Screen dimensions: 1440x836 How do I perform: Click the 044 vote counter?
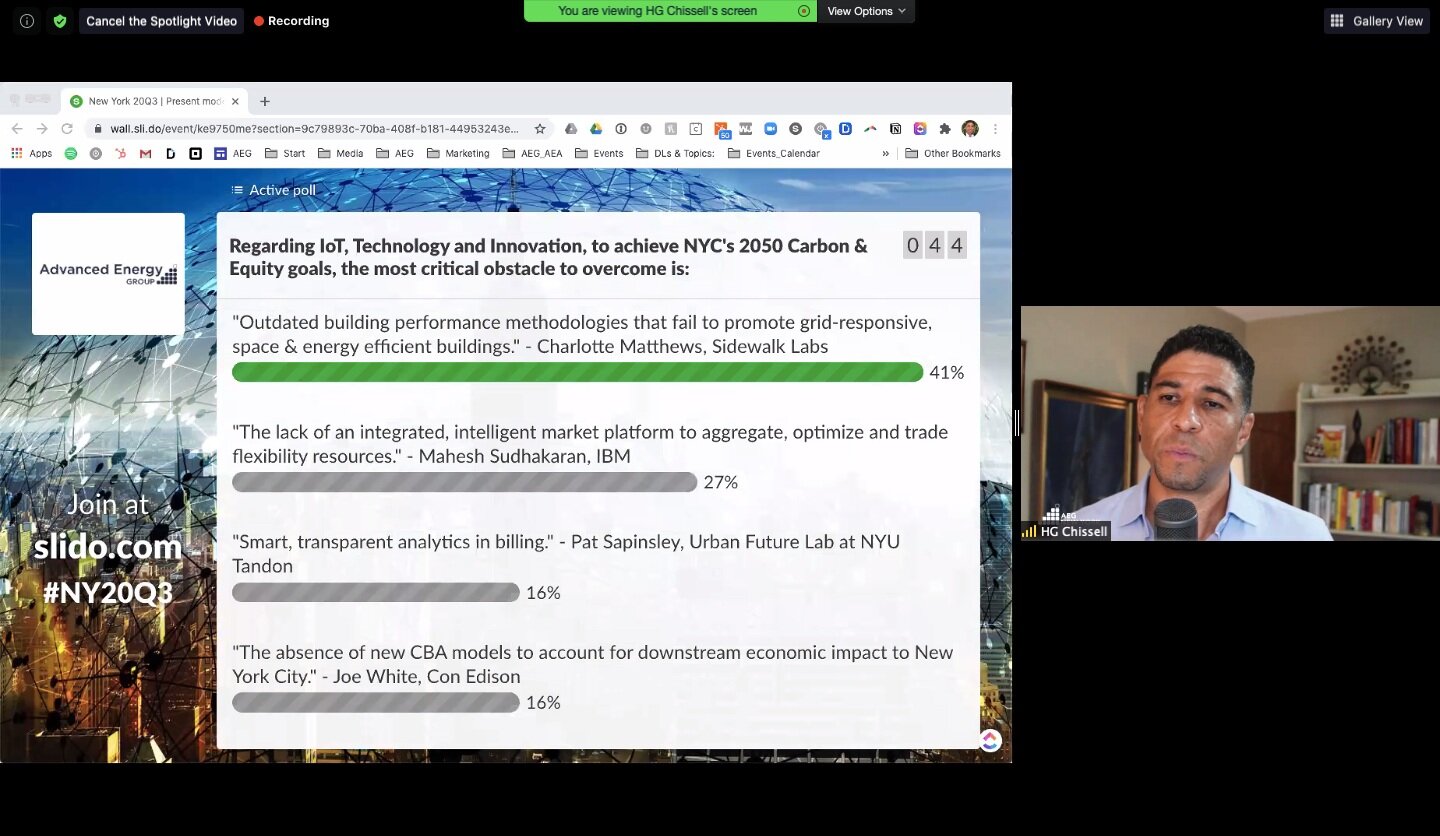pos(934,246)
